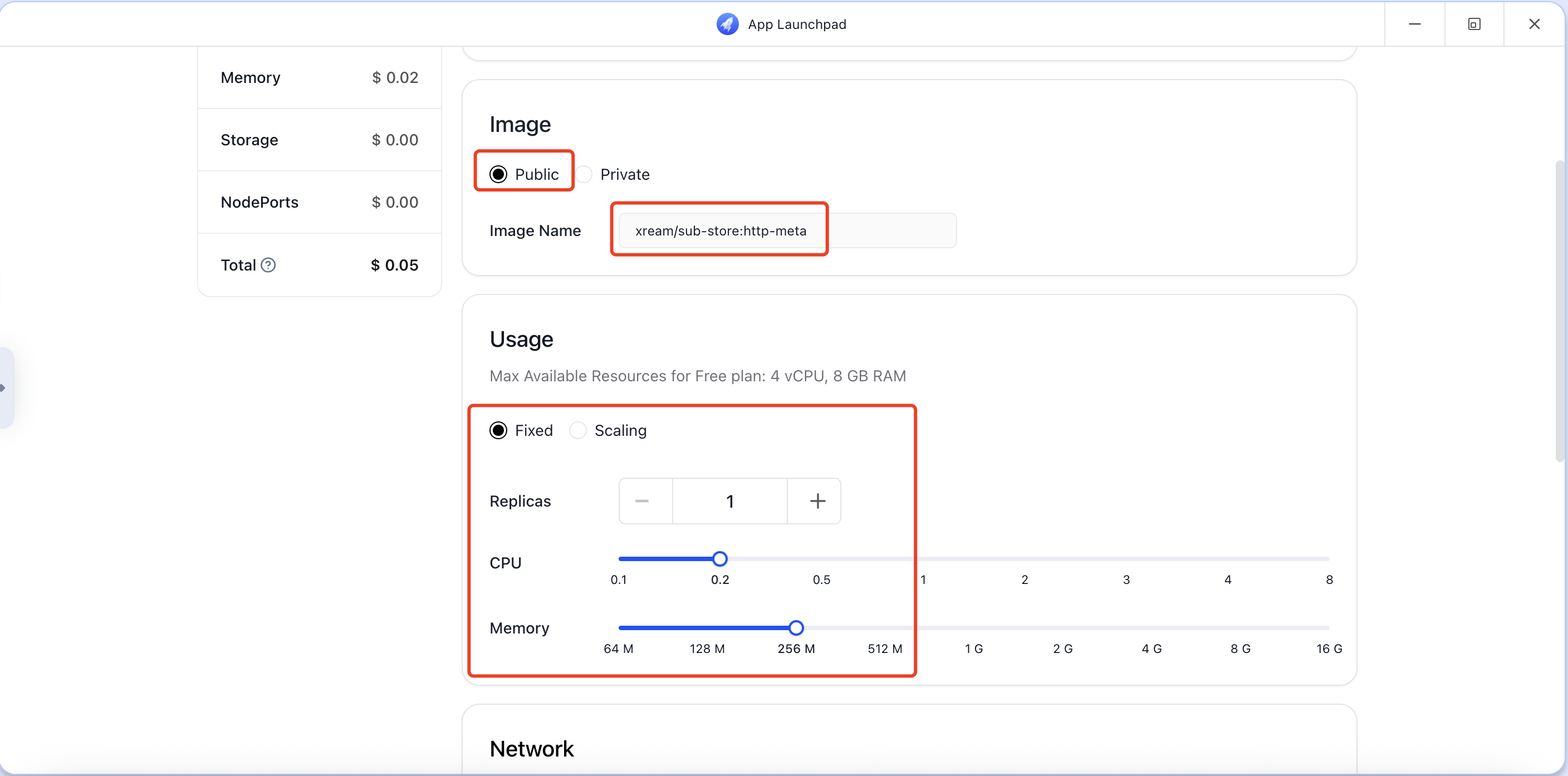Click the vertical scrollbar on the right
The image size is (1568, 776).
[x=1559, y=311]
